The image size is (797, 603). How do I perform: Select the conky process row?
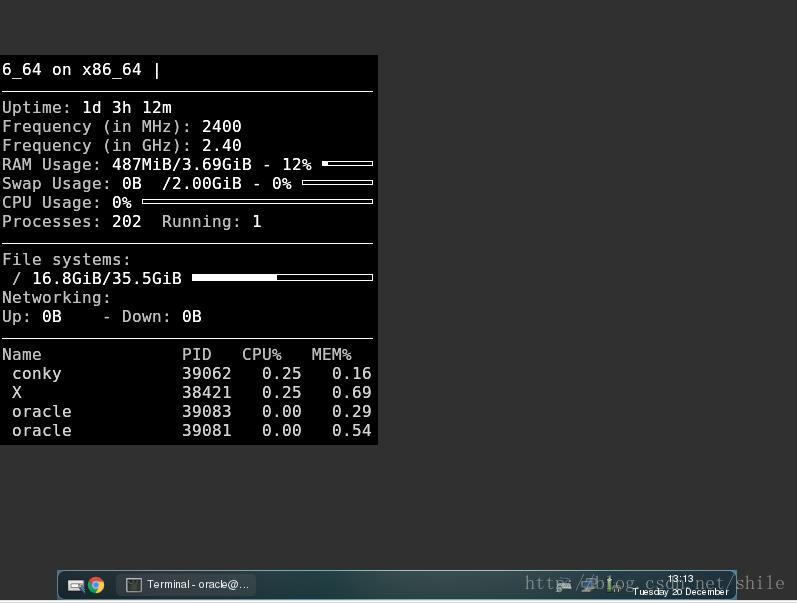pyautogui.click(x=186, y=373)
